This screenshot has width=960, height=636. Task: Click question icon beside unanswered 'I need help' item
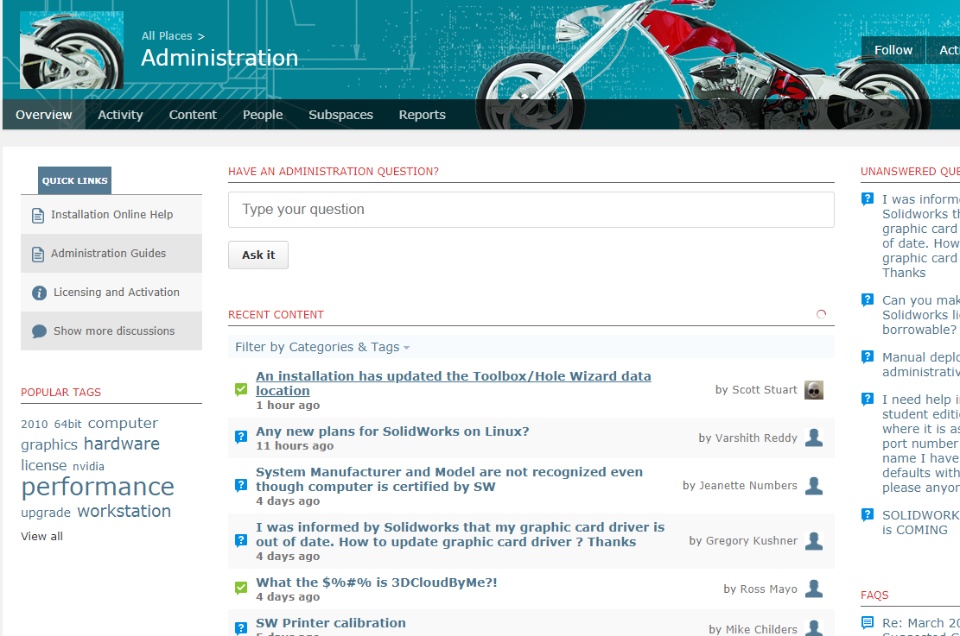[868, 399]
